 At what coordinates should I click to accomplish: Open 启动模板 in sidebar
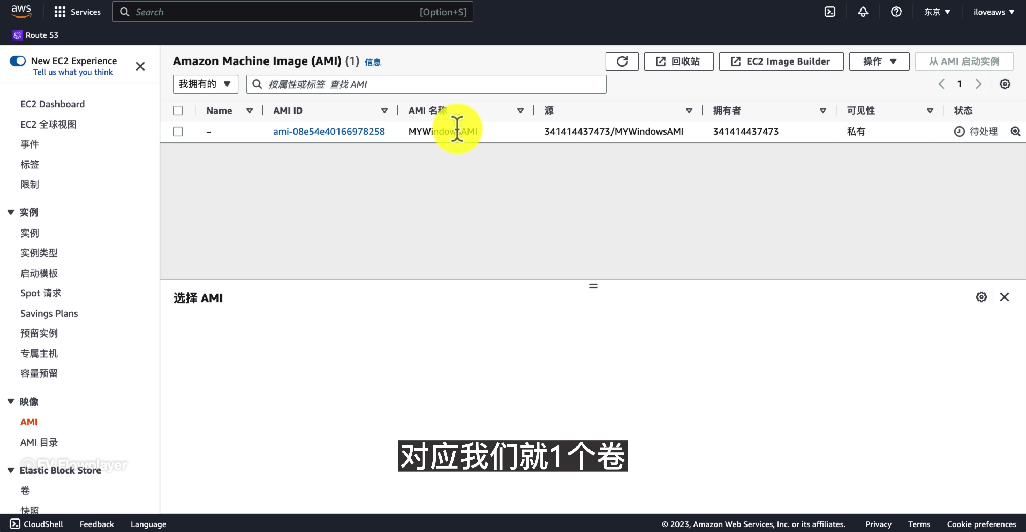[x=39, y=273]
